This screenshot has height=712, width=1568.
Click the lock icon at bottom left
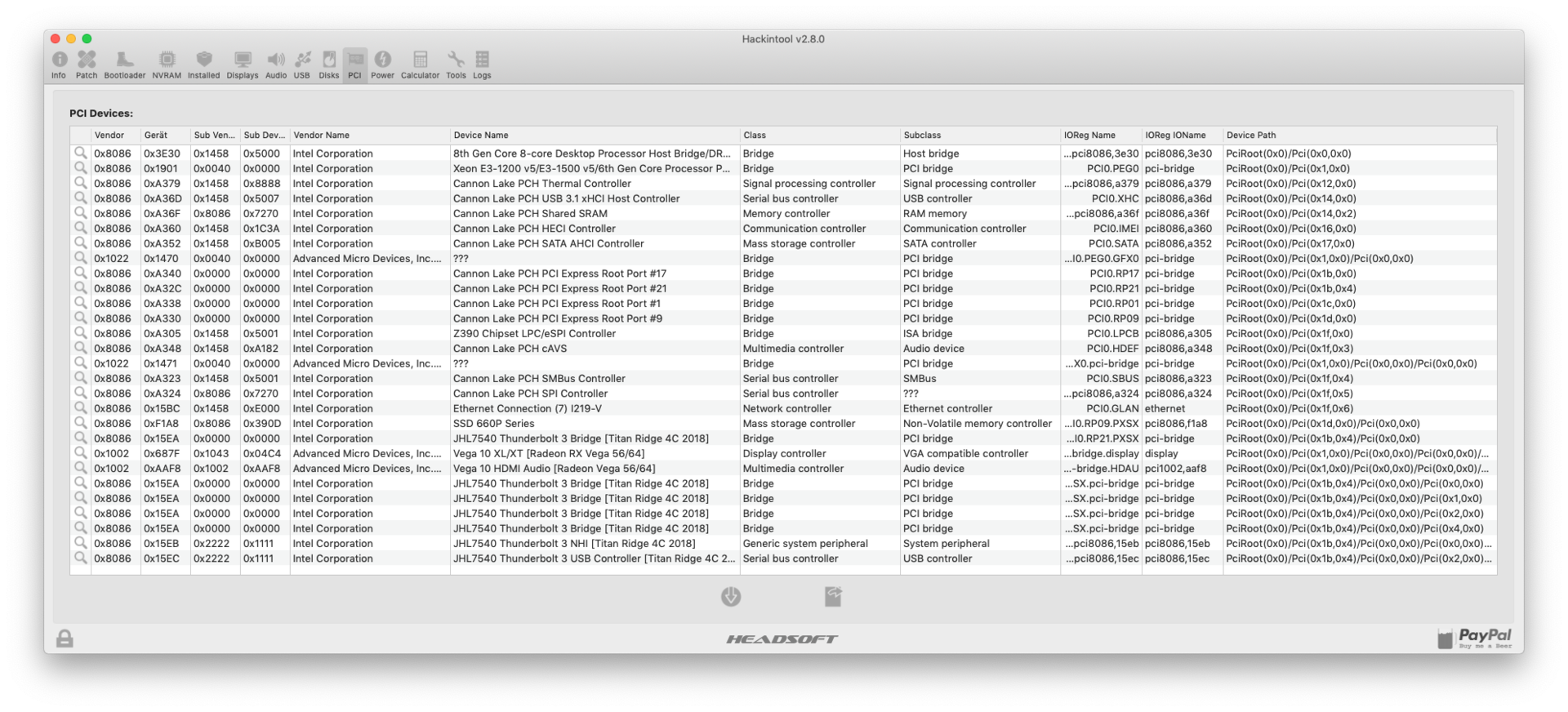pyautogui.click(x=65, y=639)
